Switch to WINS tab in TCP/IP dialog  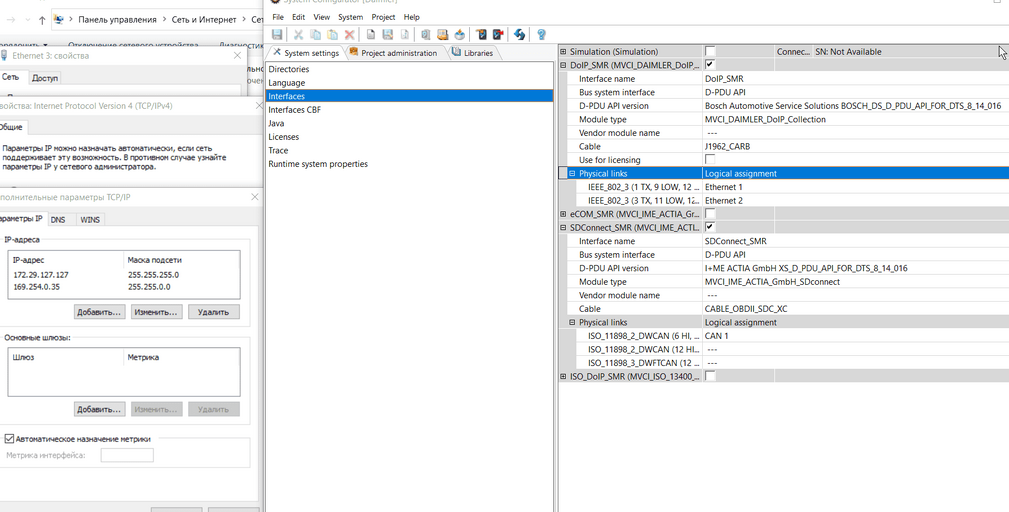click(x=90, y=220)
